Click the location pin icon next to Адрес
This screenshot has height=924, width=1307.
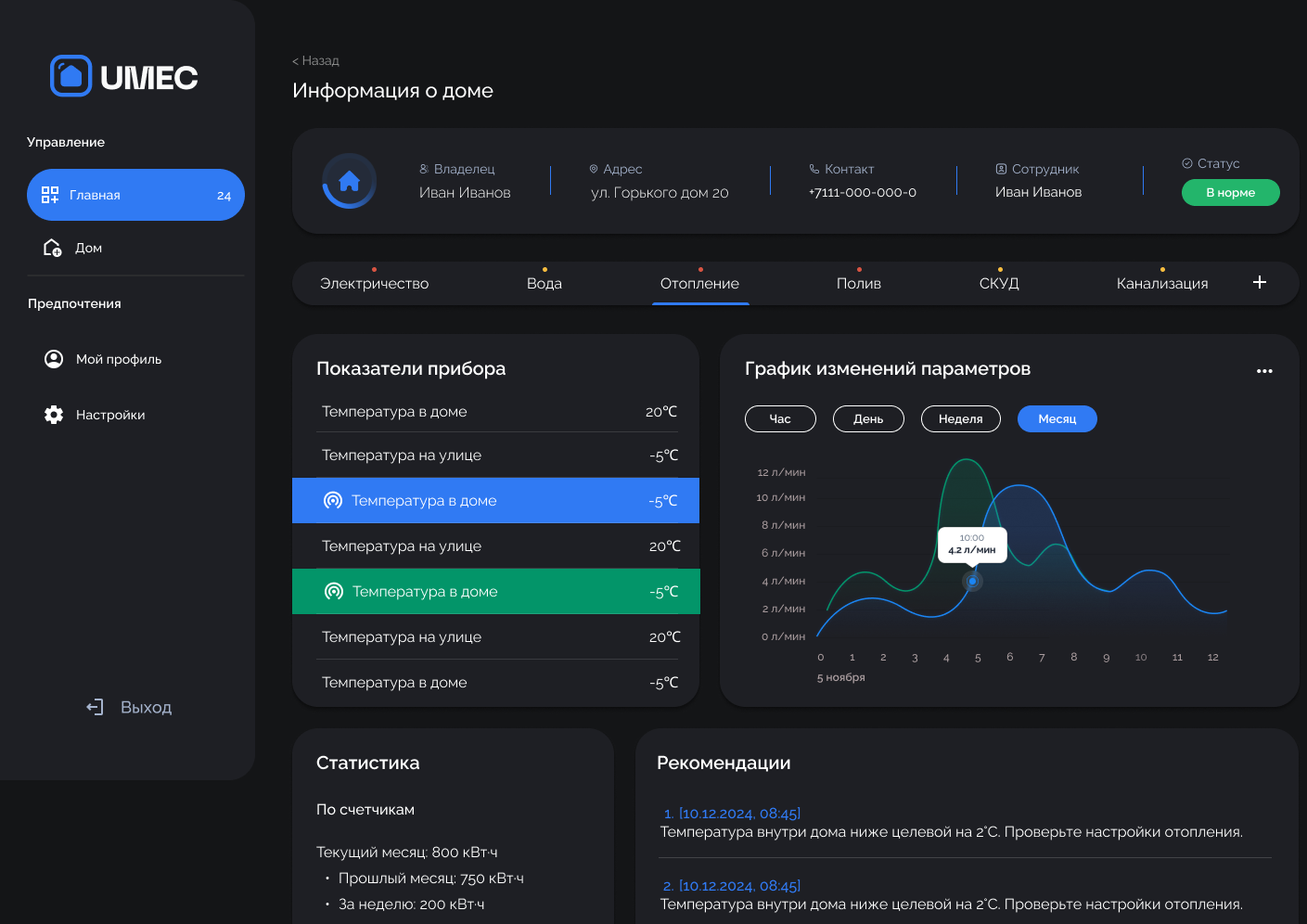594,169
